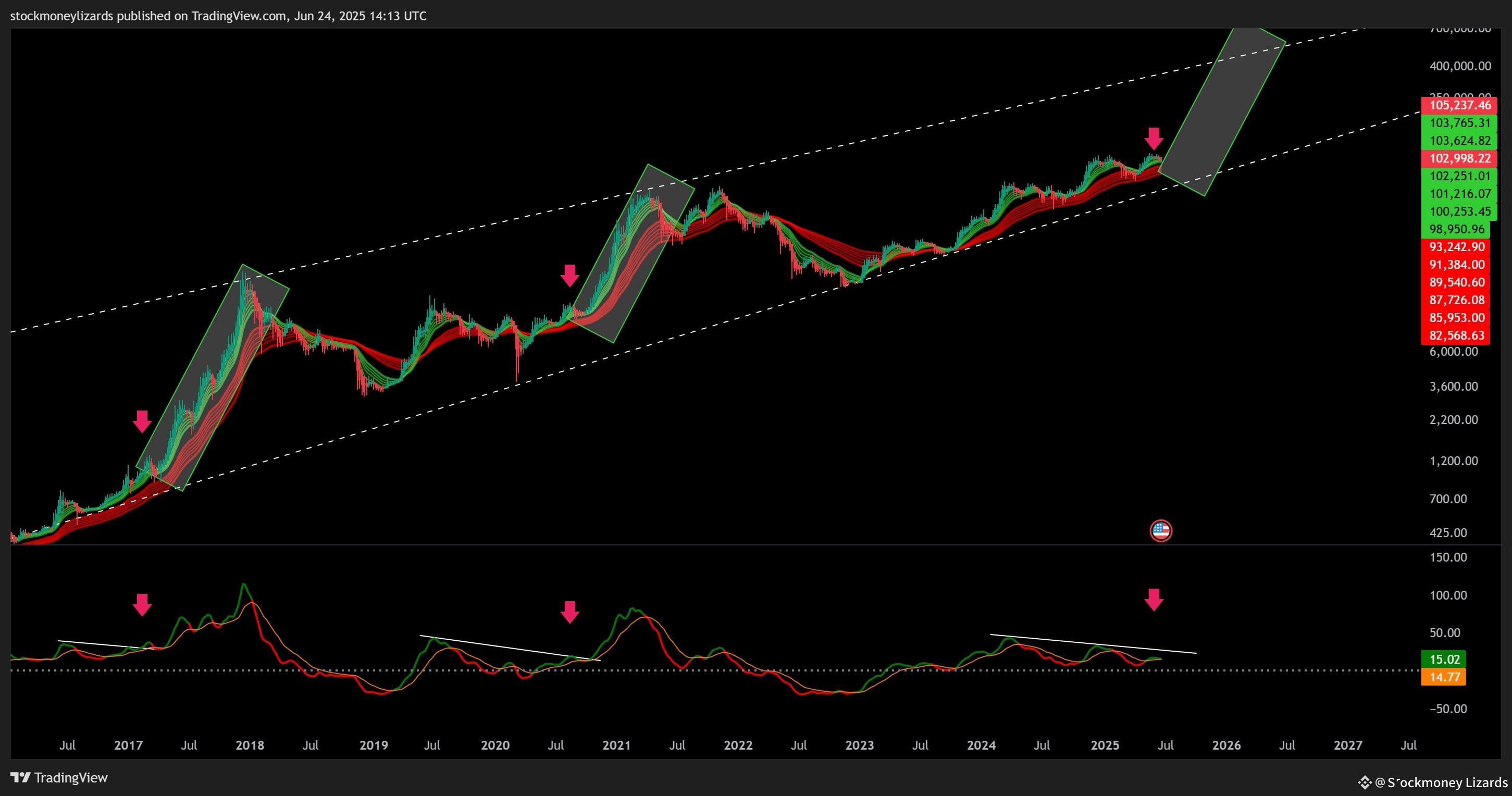Click the 2017 label on the time axis
The width and height of the screenshot is (1512, 796).
click(129, 745)
